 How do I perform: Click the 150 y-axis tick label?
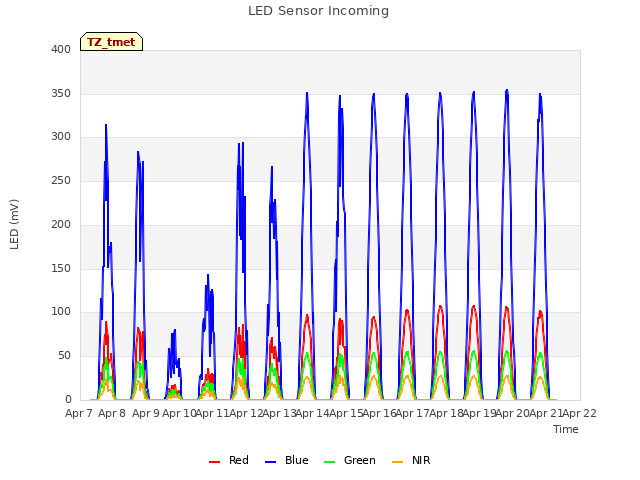point(61,268)
